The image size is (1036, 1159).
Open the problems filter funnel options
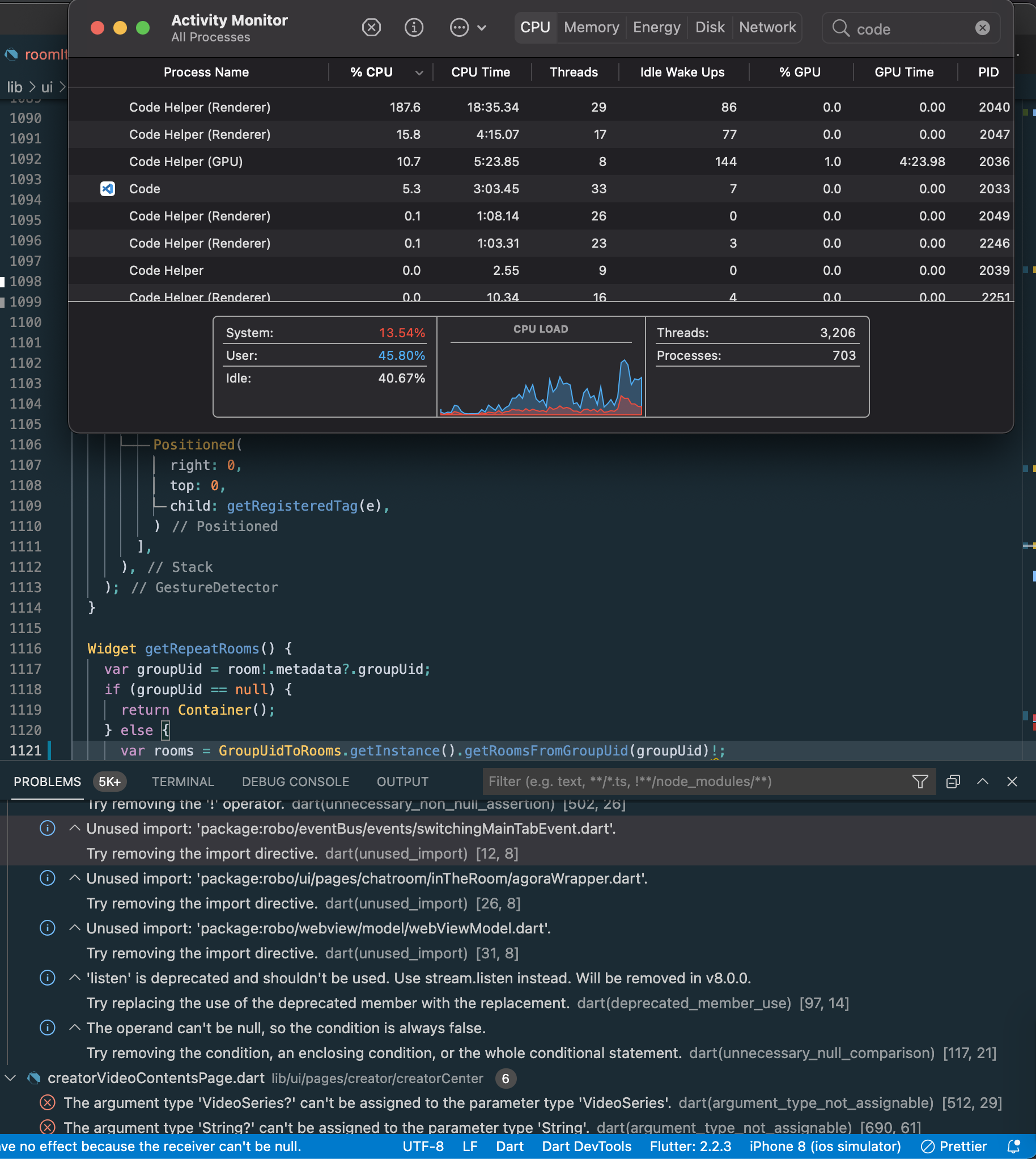pos(920,782)
